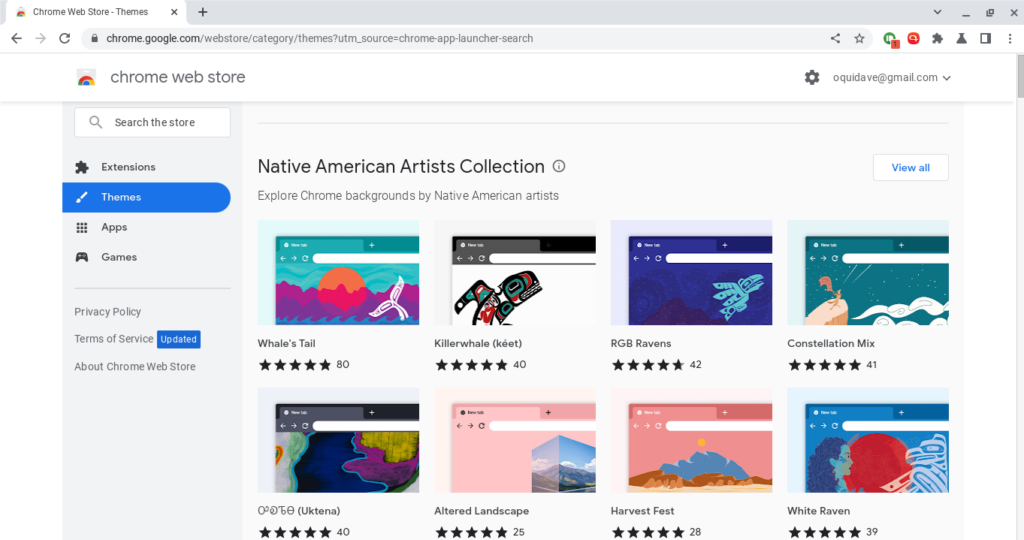The image size is (1024, 540).
Task: Show info about Native American Artists Collection
Action: 558,167
